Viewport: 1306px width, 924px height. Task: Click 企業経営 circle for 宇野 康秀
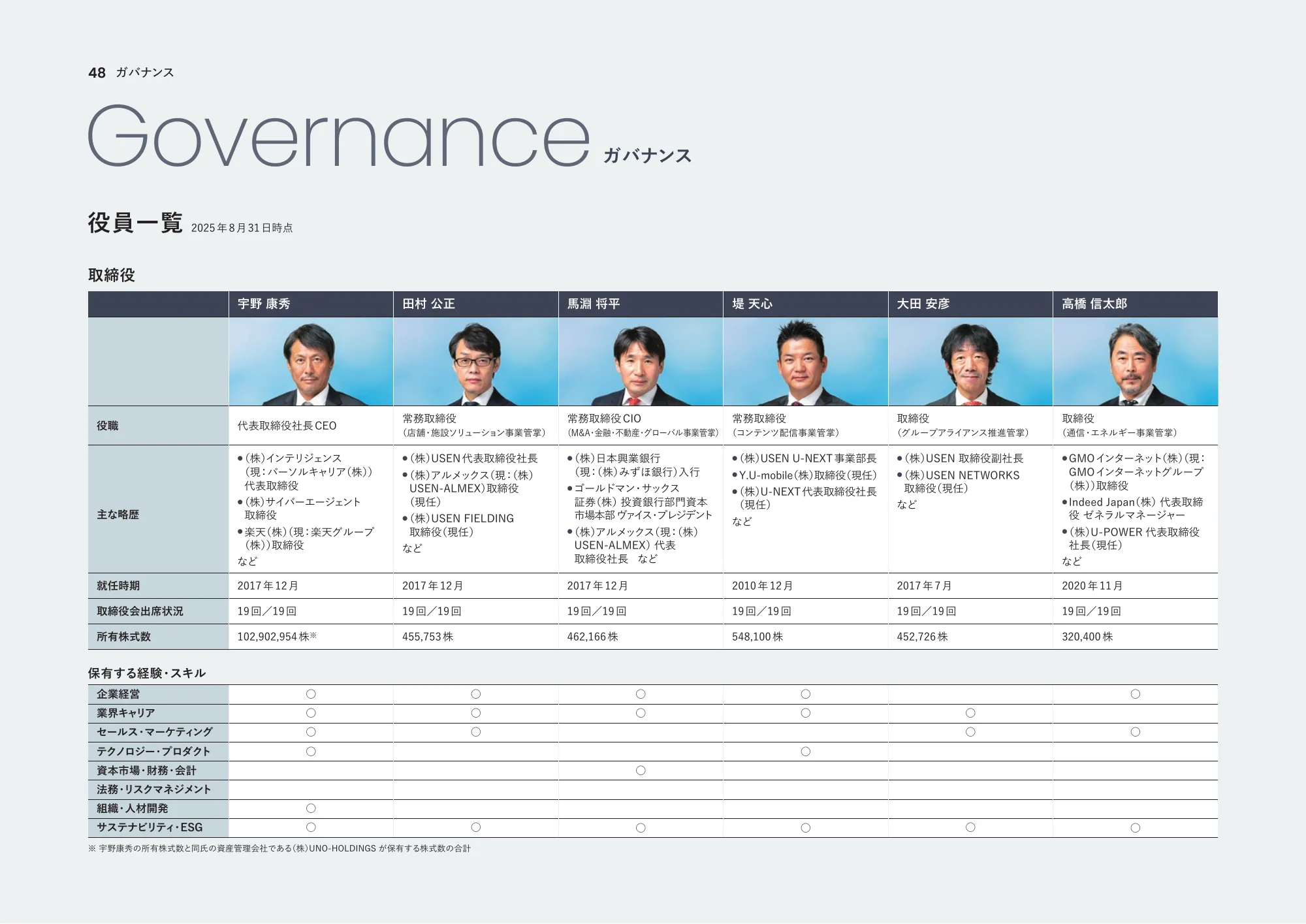311,694
